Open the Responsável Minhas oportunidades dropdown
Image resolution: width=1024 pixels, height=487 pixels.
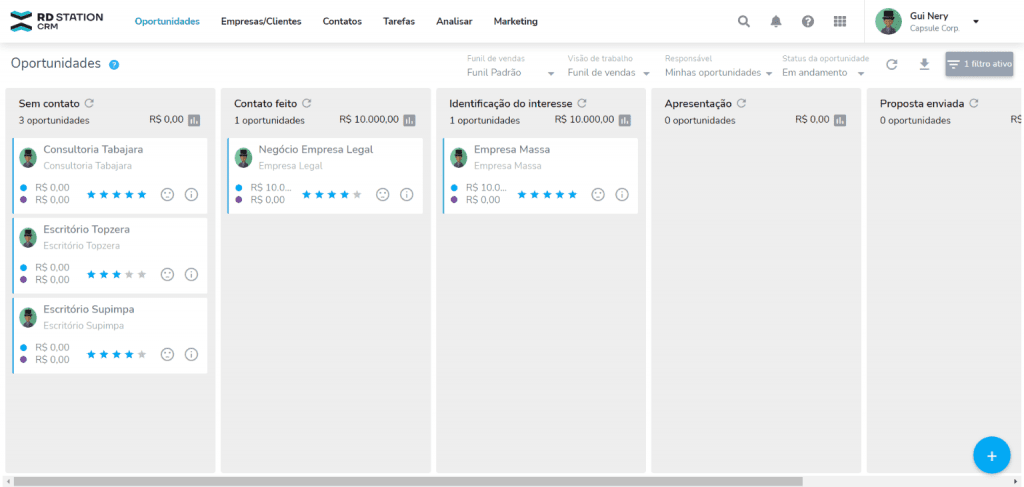tap(718, 72)
